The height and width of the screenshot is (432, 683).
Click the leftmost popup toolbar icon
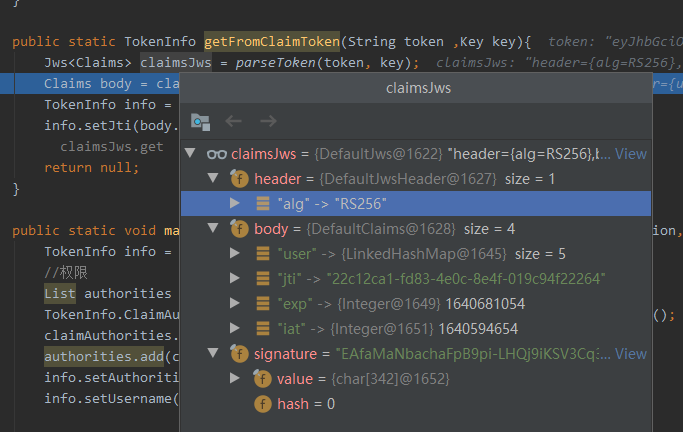point(201,121)
